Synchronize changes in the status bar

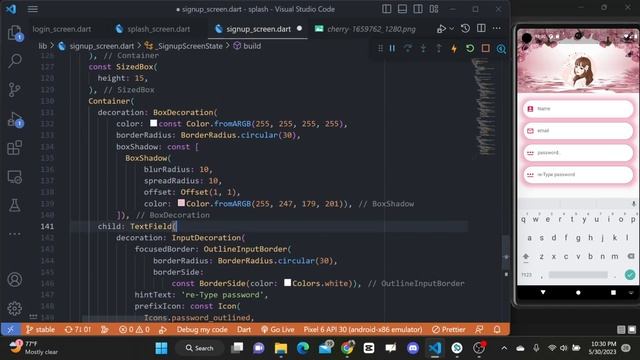[78, 329]
